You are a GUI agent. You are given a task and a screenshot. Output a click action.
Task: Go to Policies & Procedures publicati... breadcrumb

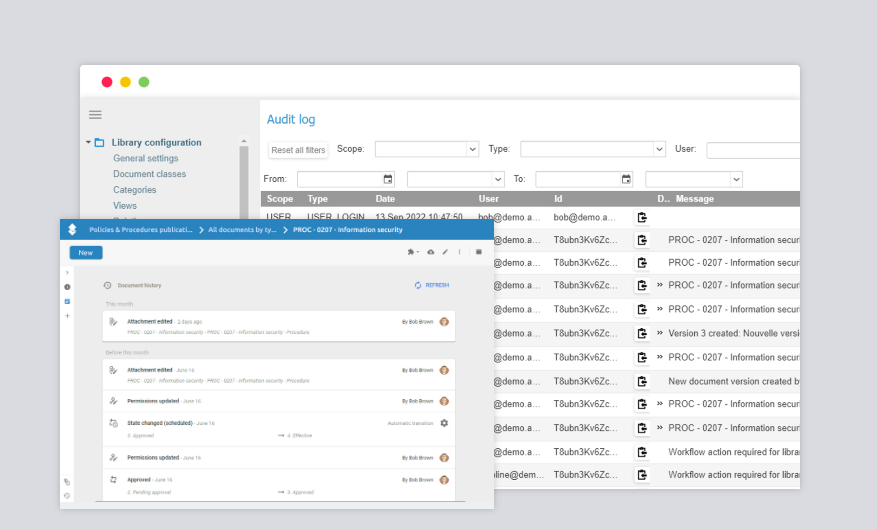click(140, 230)
